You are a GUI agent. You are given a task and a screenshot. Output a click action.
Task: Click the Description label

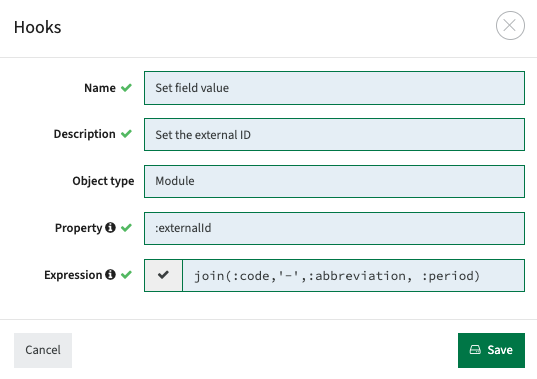(x=85, y=134)
